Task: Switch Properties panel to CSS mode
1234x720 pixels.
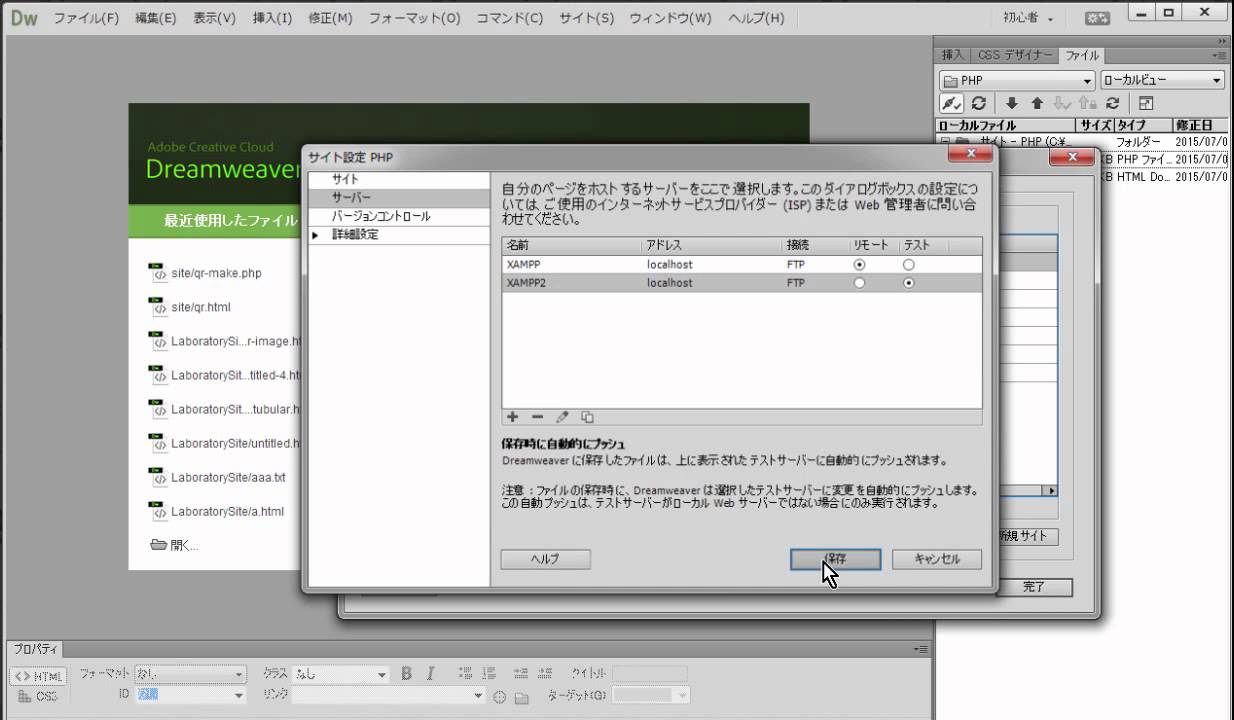Action: click(39, 696)
